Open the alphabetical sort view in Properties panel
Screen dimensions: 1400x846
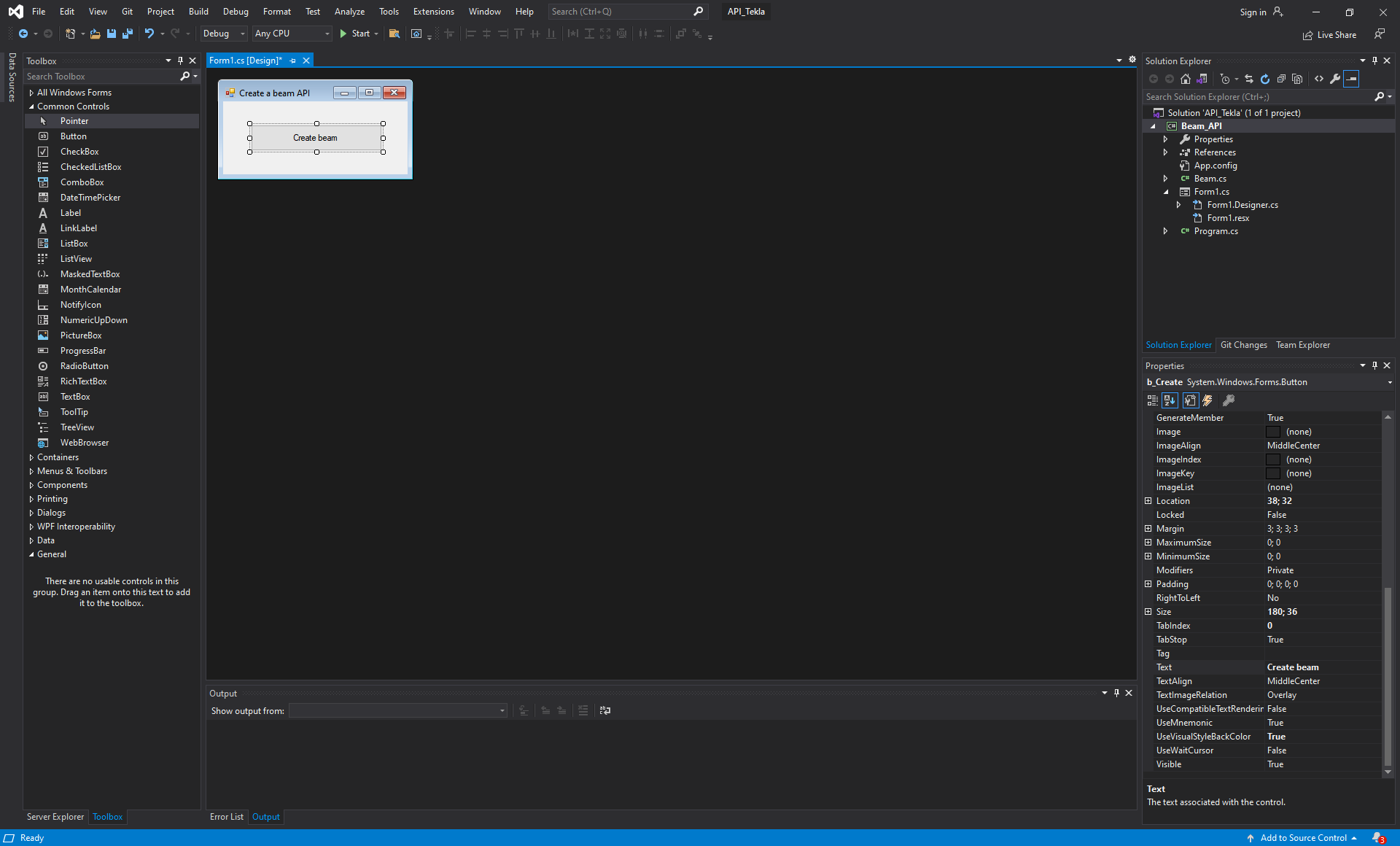point(1170,400)
